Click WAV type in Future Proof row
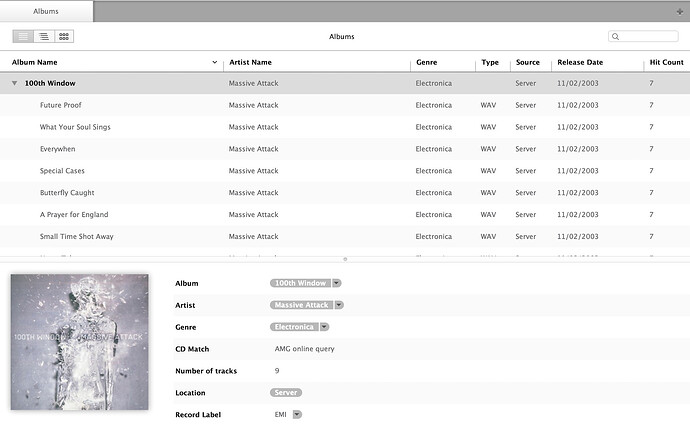 [488, 105]
